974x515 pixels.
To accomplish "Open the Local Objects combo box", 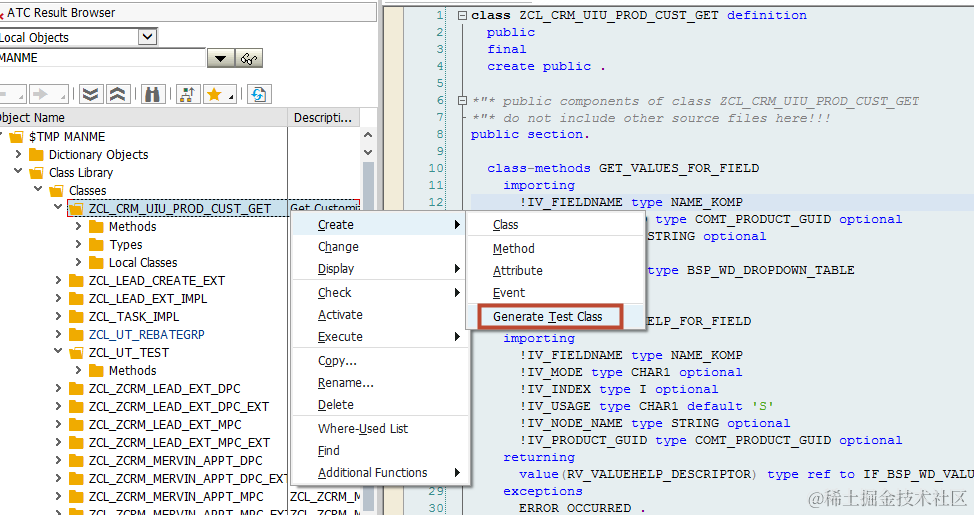I will tap(78, 37).
